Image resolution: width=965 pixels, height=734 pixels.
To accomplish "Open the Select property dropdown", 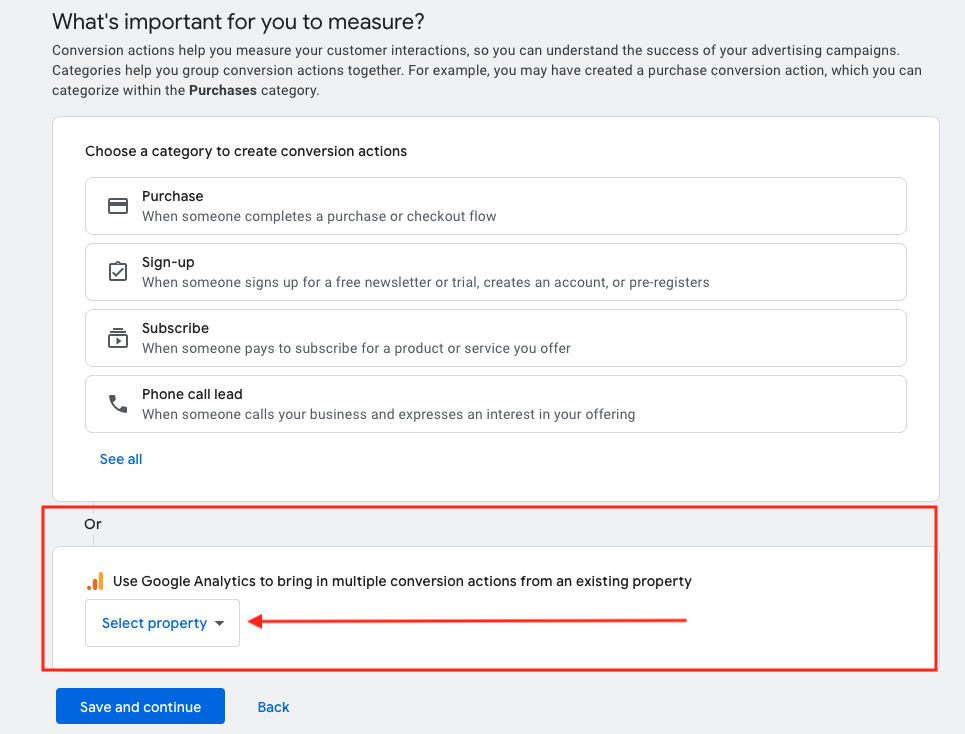I will pos(155,623).
